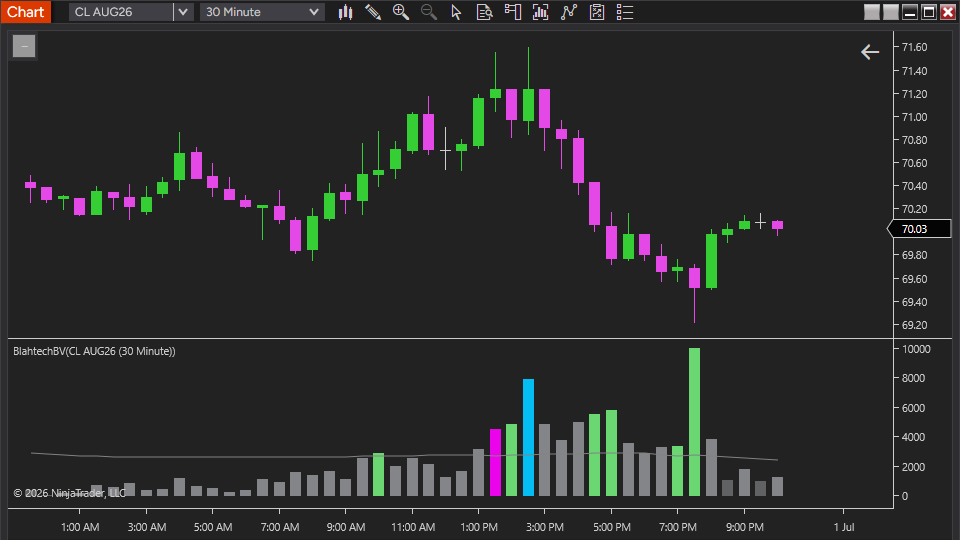The width and height of the screenshot is (960, 540).
Task: Click the 1:00 AM time label
Action: (x=80, y=527)
